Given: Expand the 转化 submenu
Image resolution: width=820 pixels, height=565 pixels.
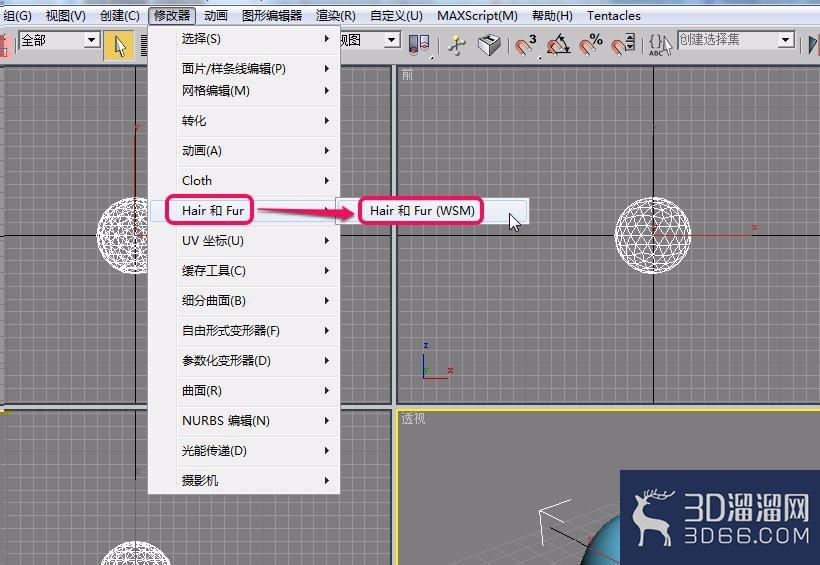Looking at the screenshot, I should [244, 121].
